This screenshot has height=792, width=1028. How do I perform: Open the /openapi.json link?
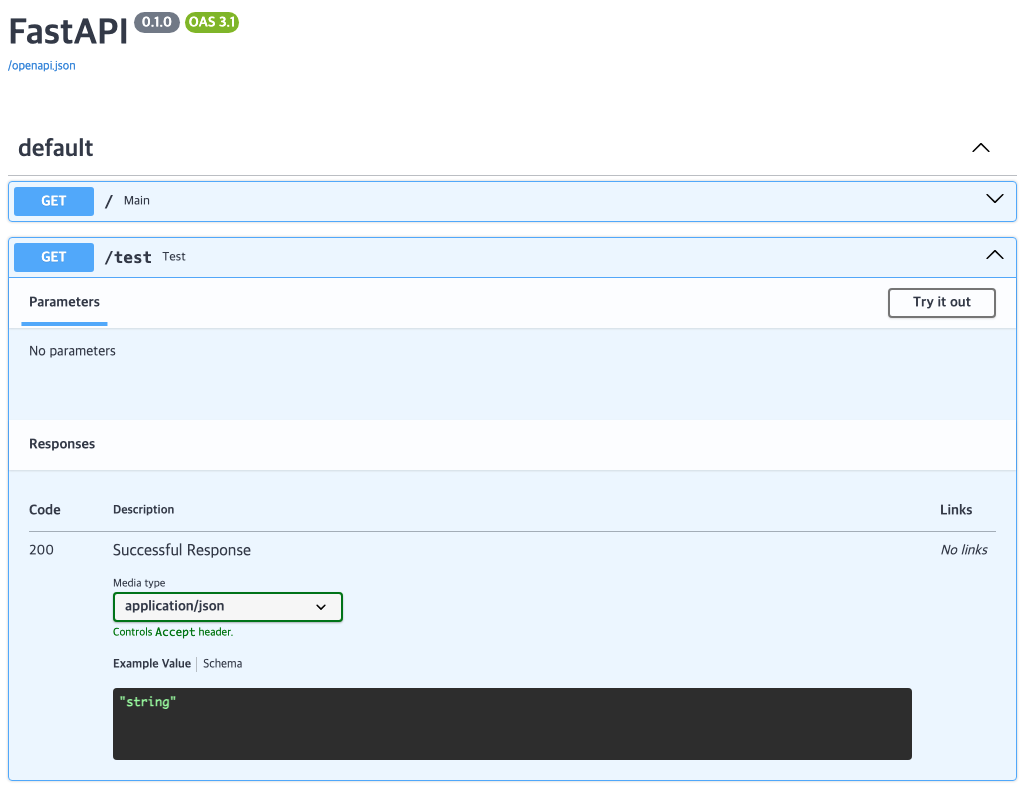[41, 66]
